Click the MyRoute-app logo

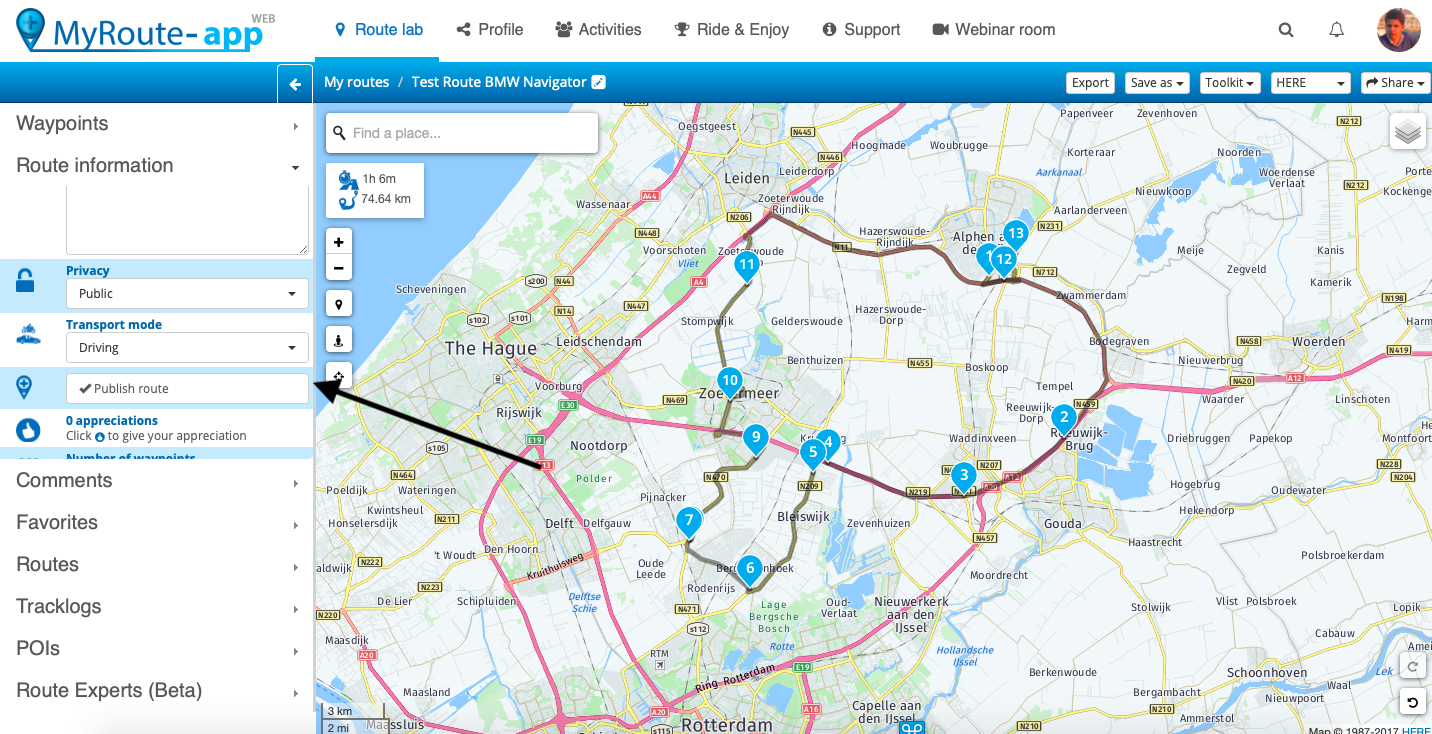[x=145, y=30]
